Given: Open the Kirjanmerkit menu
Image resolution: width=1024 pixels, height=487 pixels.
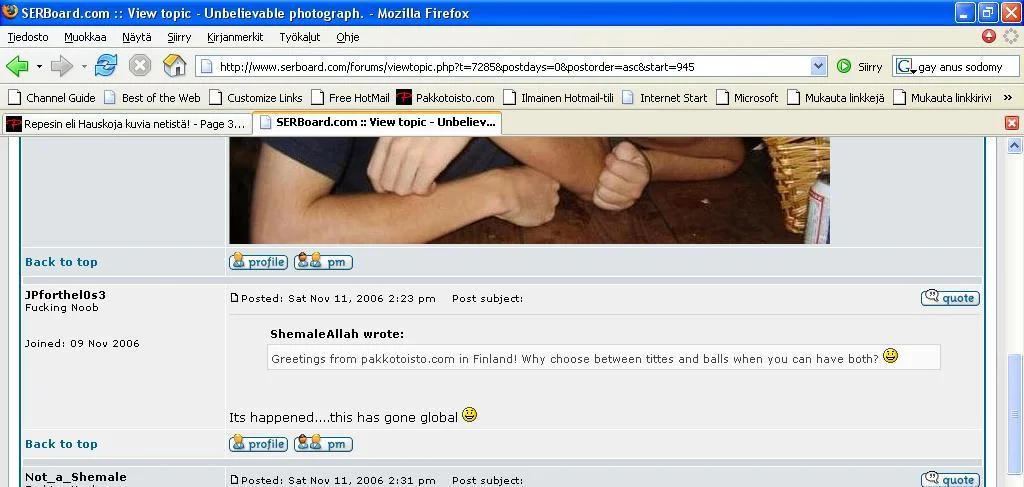Looking at the screenshot, I should 235,37.
